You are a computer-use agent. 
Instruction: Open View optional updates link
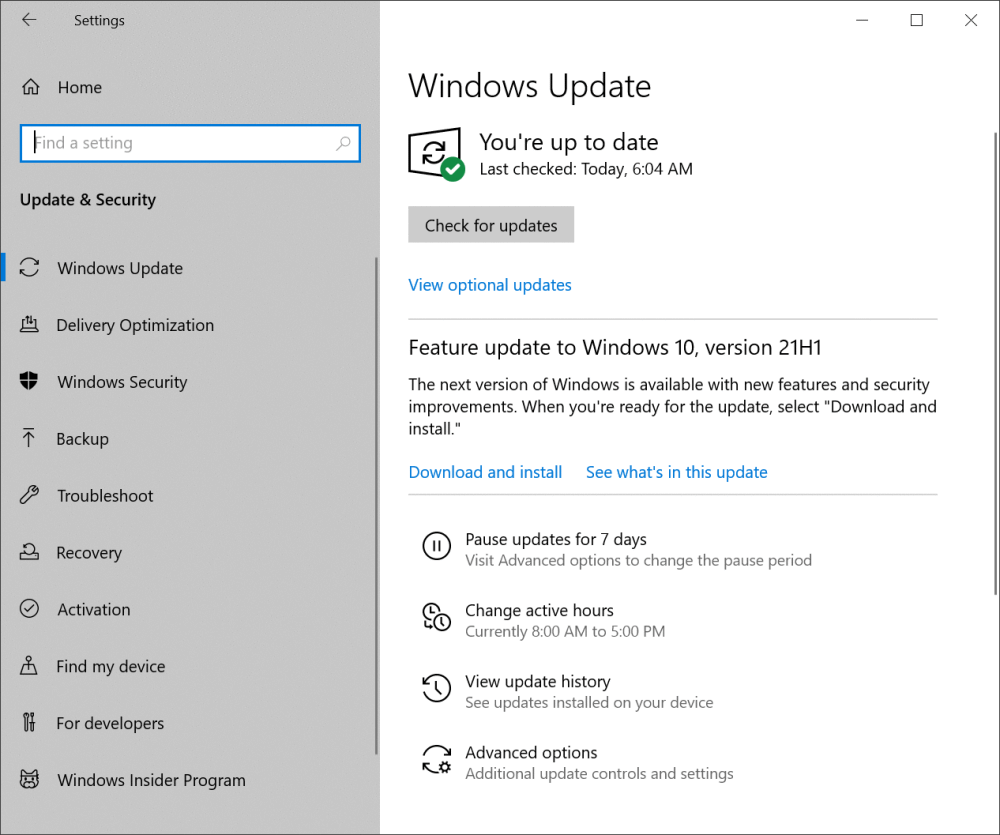tap(490, 284)
